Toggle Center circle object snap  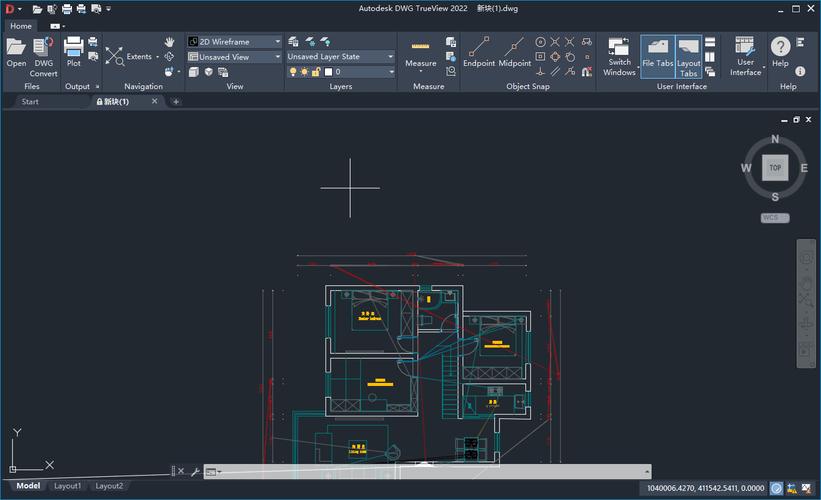tap(540, 42)
